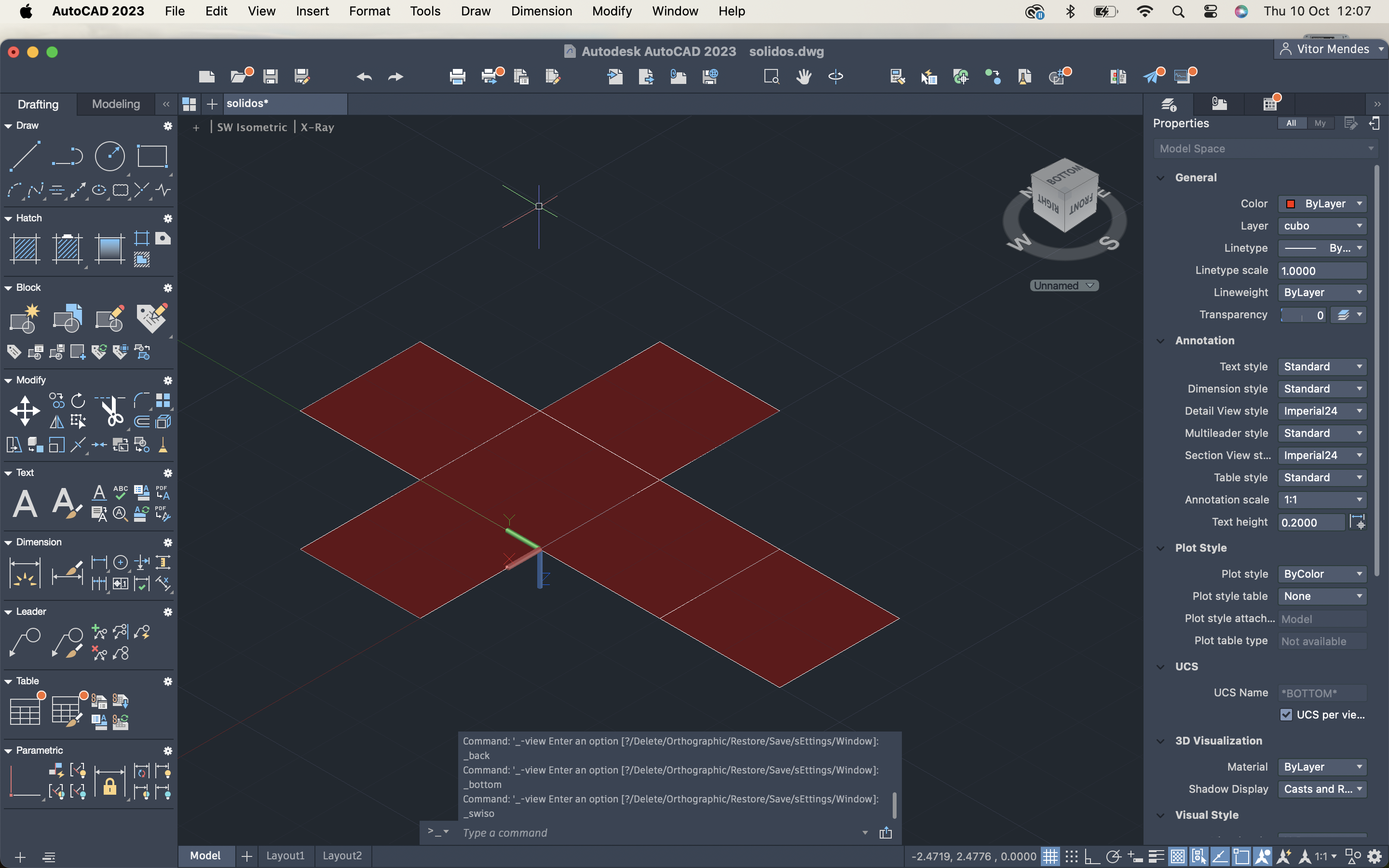The height and width of the screenshot is (868, 1389).
Task: Toggle the UCS per viewport checkbox
Action: pos(1286,714)
